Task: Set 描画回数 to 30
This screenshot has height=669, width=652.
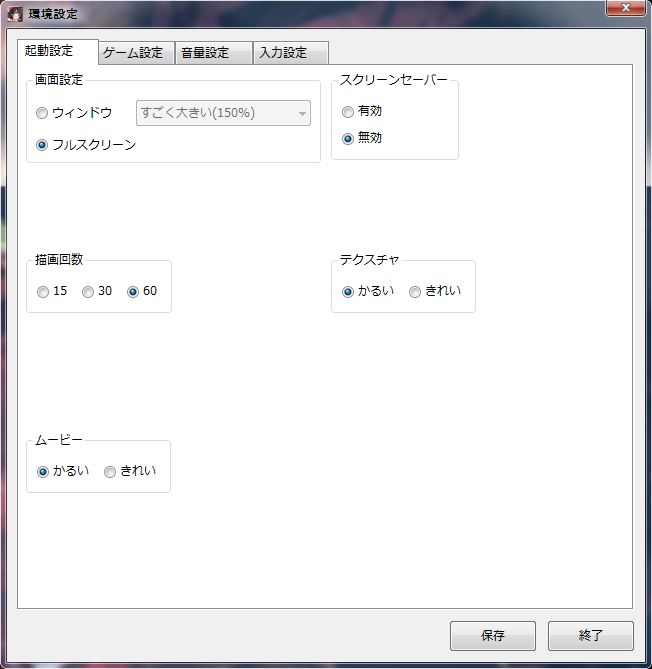Action: [88, 292]
